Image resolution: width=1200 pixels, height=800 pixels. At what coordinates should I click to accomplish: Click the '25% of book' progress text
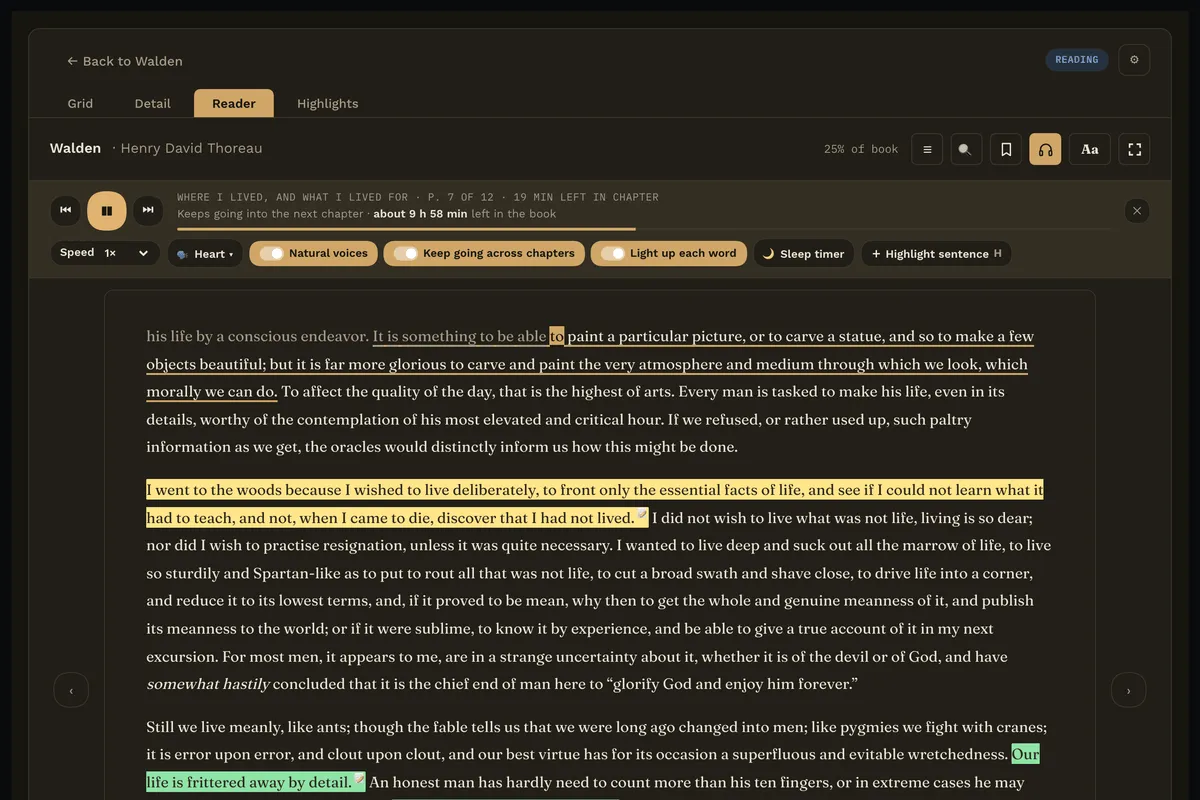pos(861,149)
